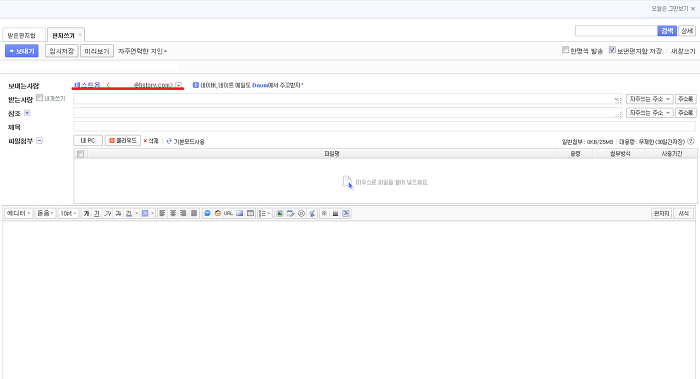The width and height of the screenshot is (700, 379).
Task: Insert table icon in editor toolbar
Action: (250, 214)
